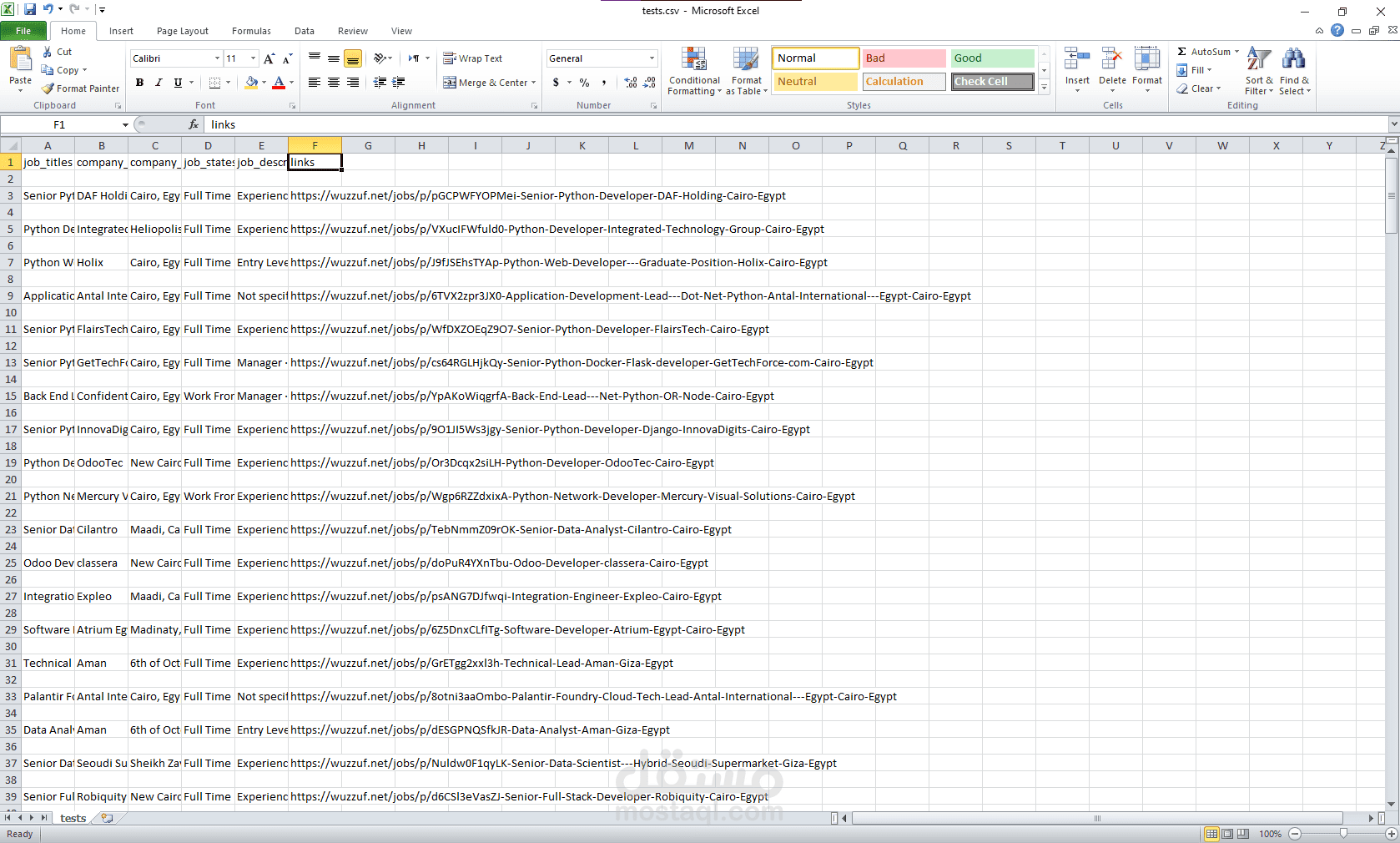The width and height of the screenshot is (1400, 843).
Task: Apply Percent Style format
Action: click(584, 83)
